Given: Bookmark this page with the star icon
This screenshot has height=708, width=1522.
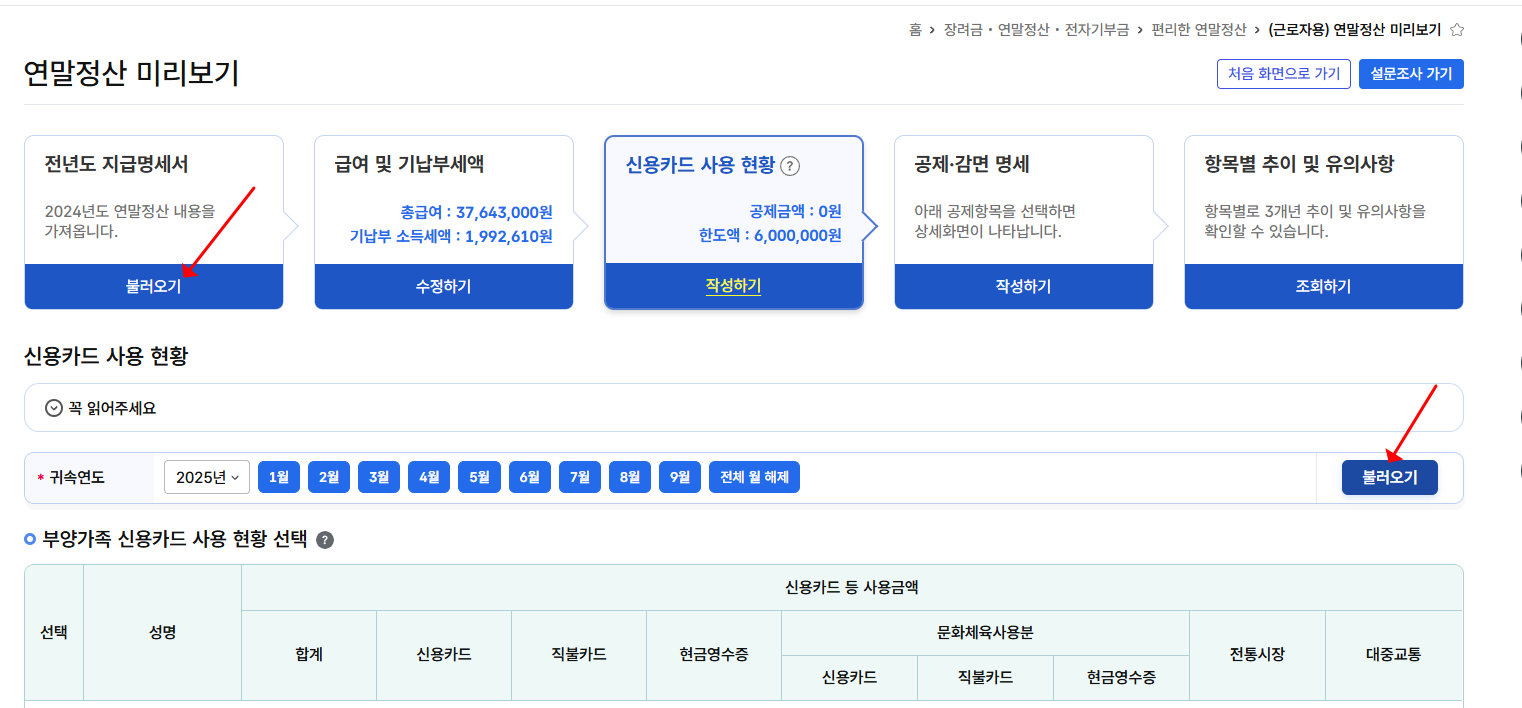Looking at the screenshot, I should pyautogui.click(x=1457, y=30).
